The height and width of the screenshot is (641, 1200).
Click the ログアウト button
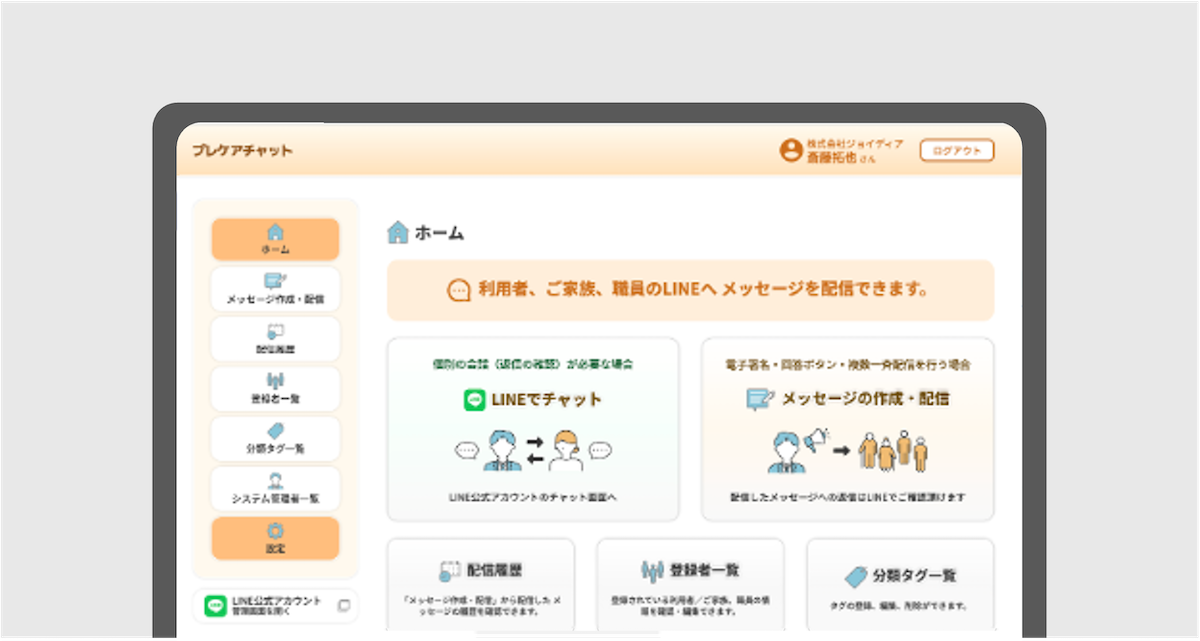point(957,150)
